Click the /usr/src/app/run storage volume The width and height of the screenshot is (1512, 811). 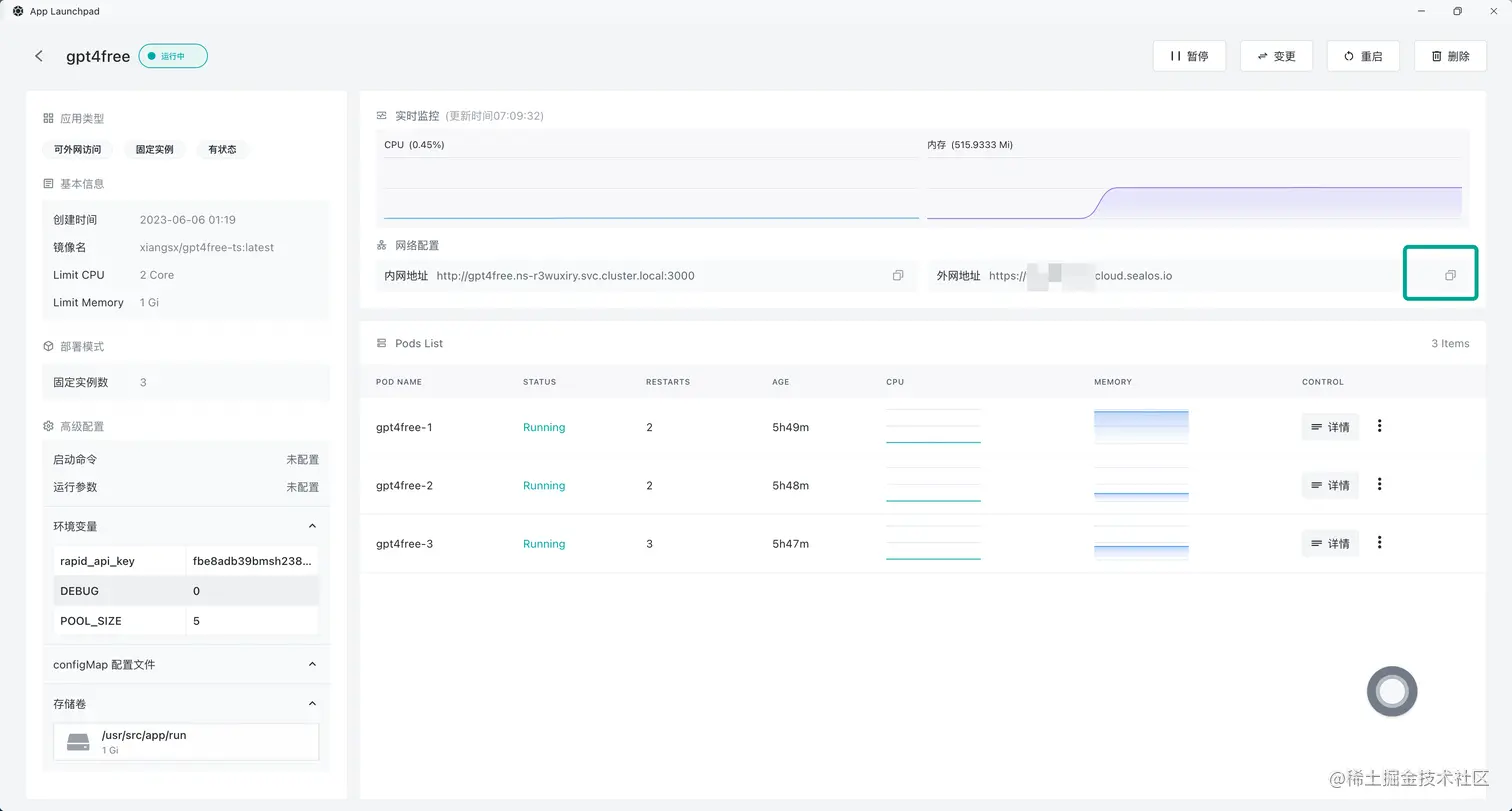tap(186, 742)
